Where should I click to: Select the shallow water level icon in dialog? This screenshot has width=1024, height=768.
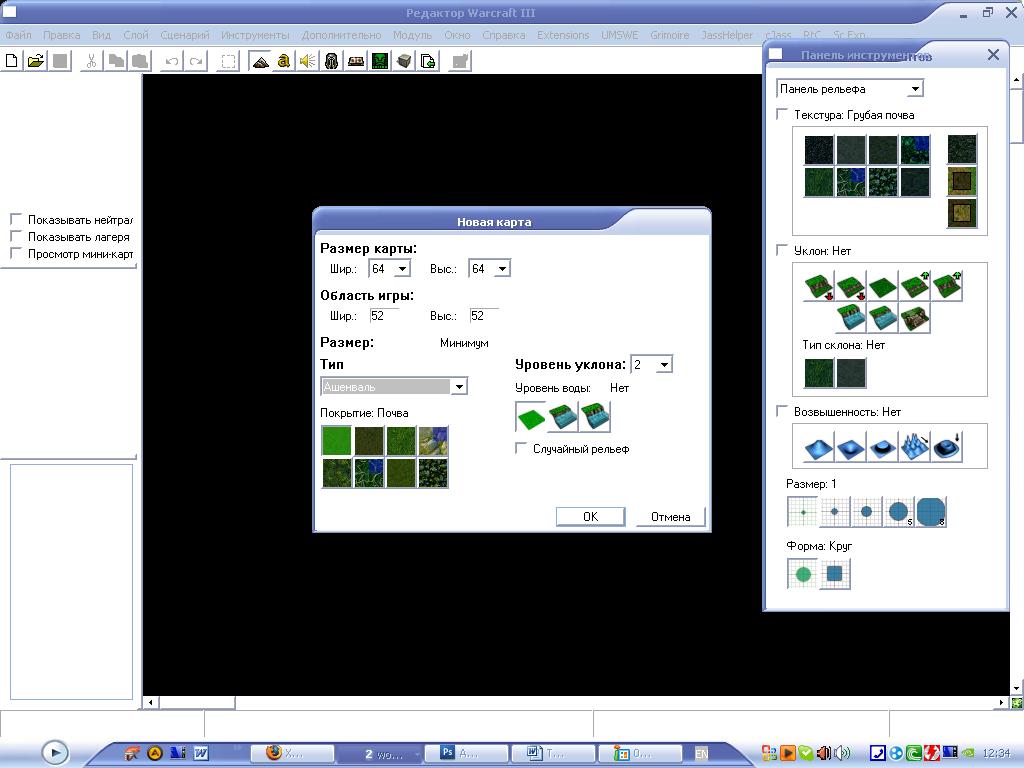click(x=563, y=417)
